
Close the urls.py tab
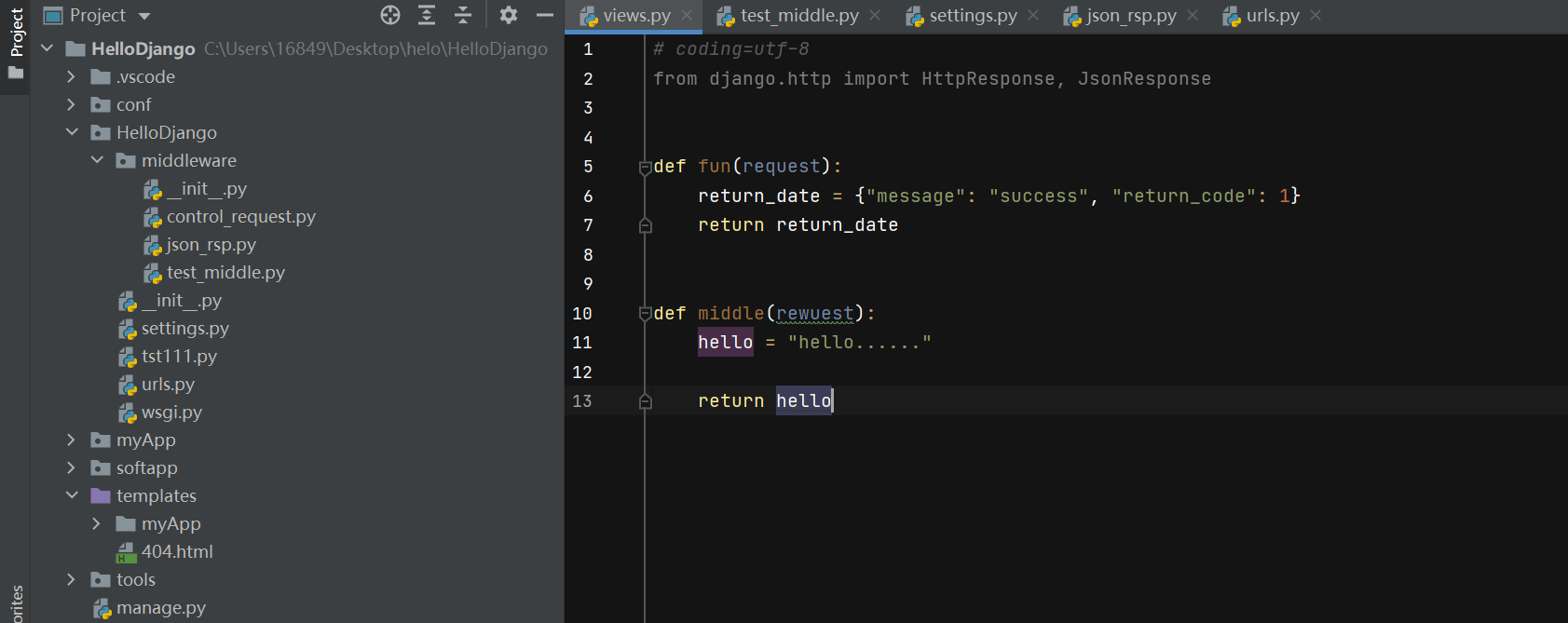[x=1316, y=15]
